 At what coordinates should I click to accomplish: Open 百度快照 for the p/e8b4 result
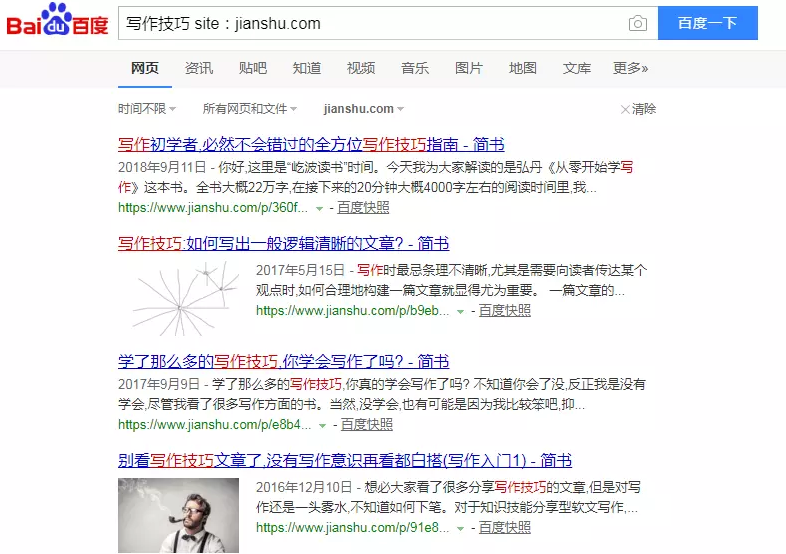[367, 425]
